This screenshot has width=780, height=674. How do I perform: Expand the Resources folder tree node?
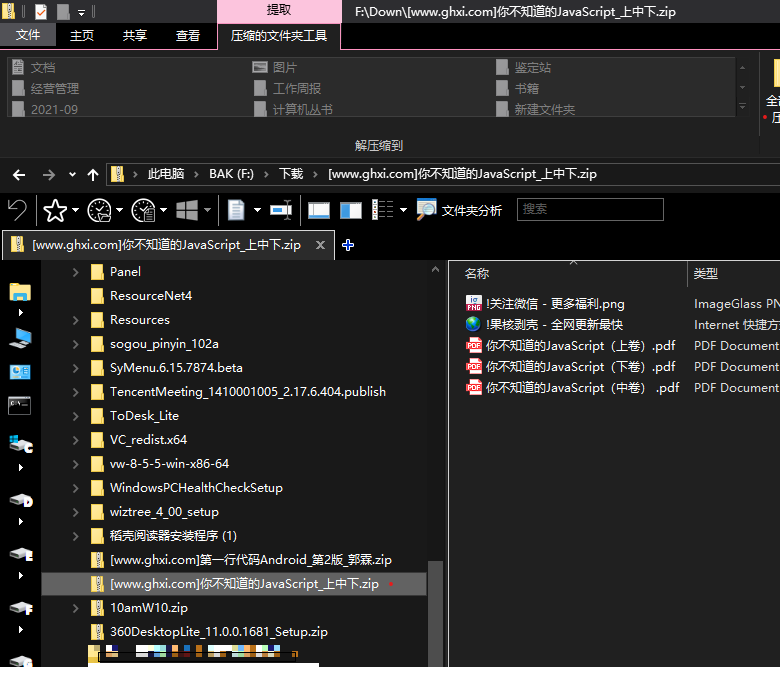(76, 320)
